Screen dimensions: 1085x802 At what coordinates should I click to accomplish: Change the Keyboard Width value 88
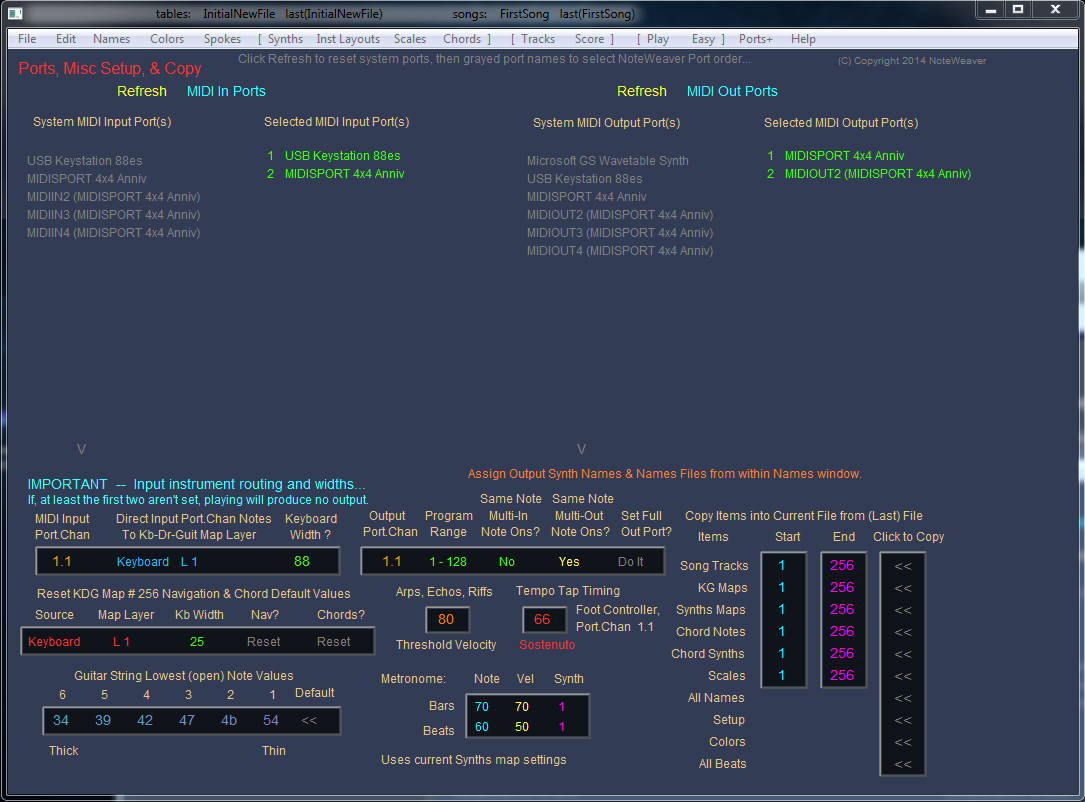coord(302,561)
